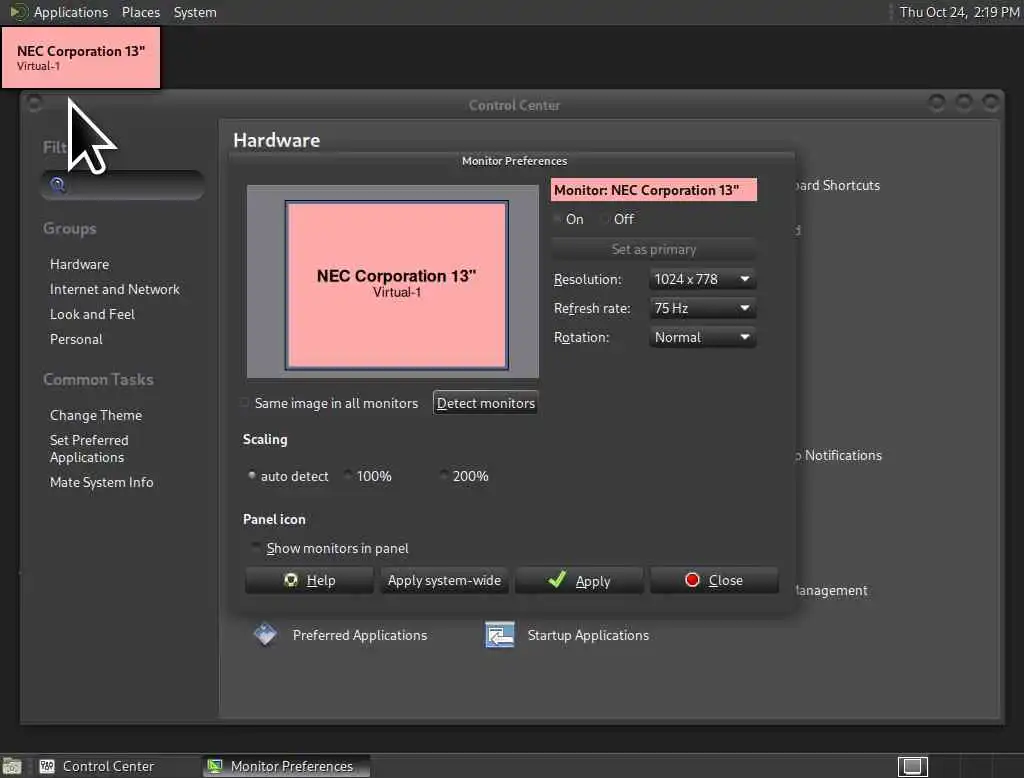Open the Resolution dropdown showing 1024 x 778

[x=702, y=279]
